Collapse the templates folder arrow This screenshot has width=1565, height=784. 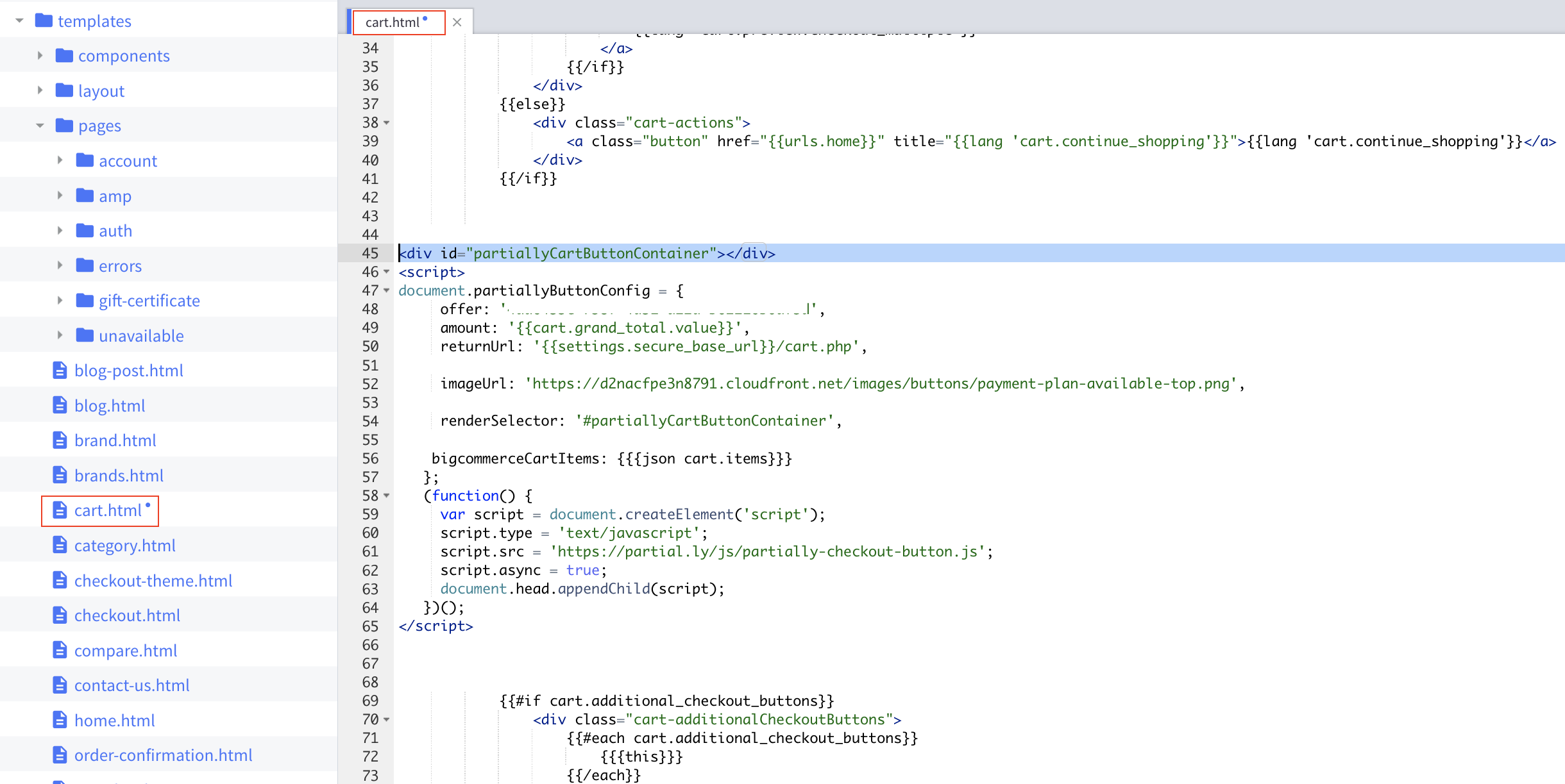(19, 21)
